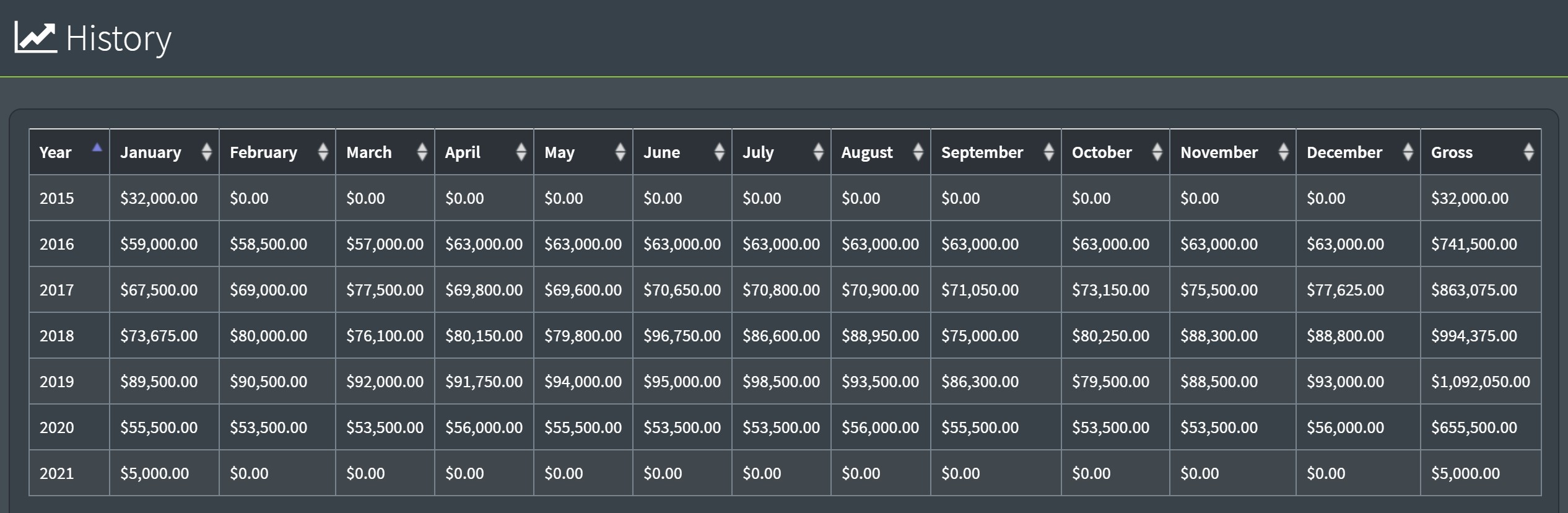The image size is (1568, 513).
Task: Click sort arrows in Gross header
Action: tap(1528, 152)
